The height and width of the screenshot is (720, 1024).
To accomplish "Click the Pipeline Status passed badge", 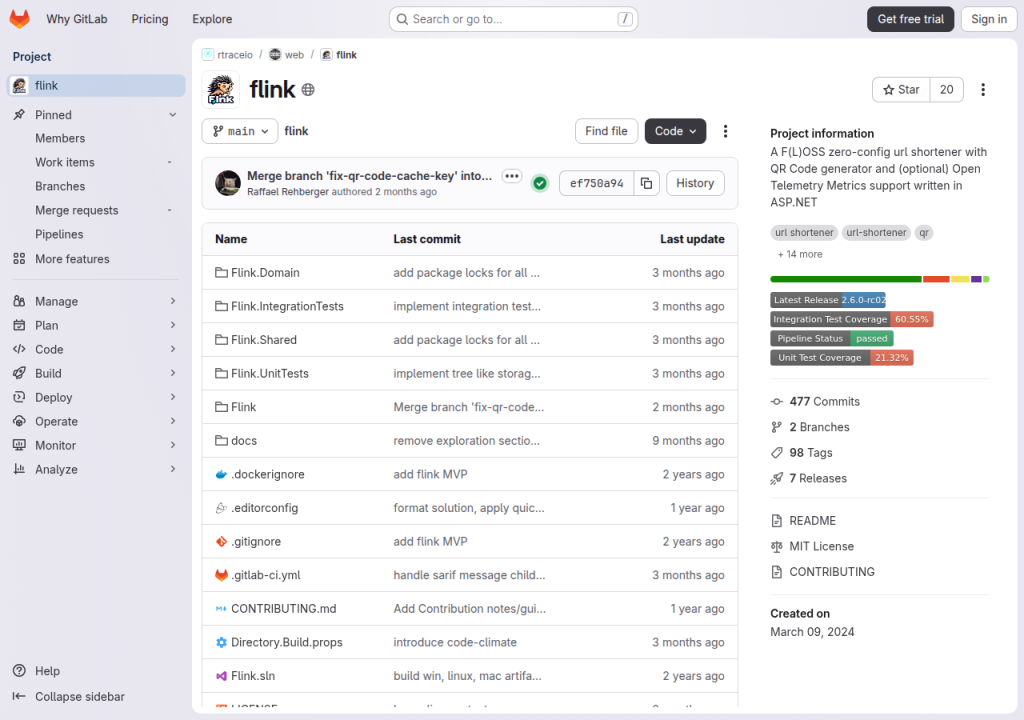I will point(832,338).
